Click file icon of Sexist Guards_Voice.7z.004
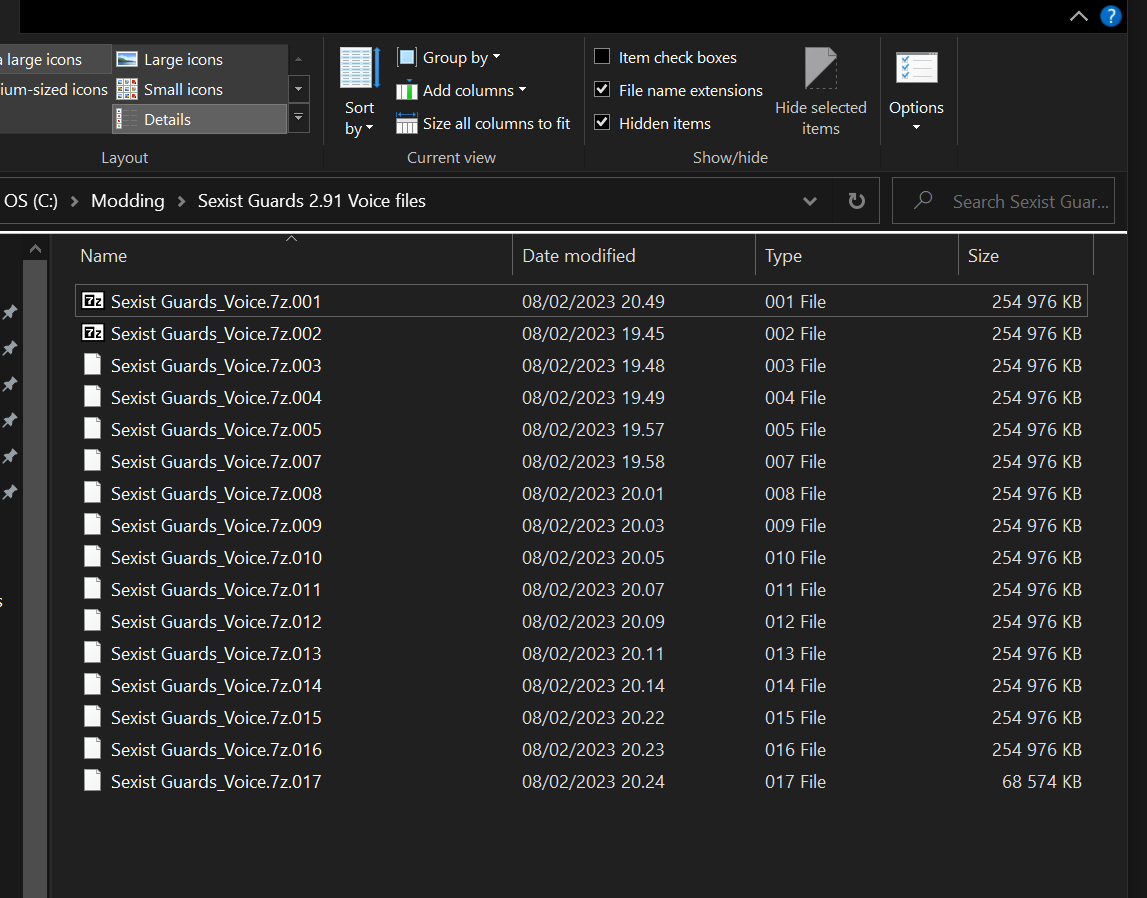 [x=92, y=396]
